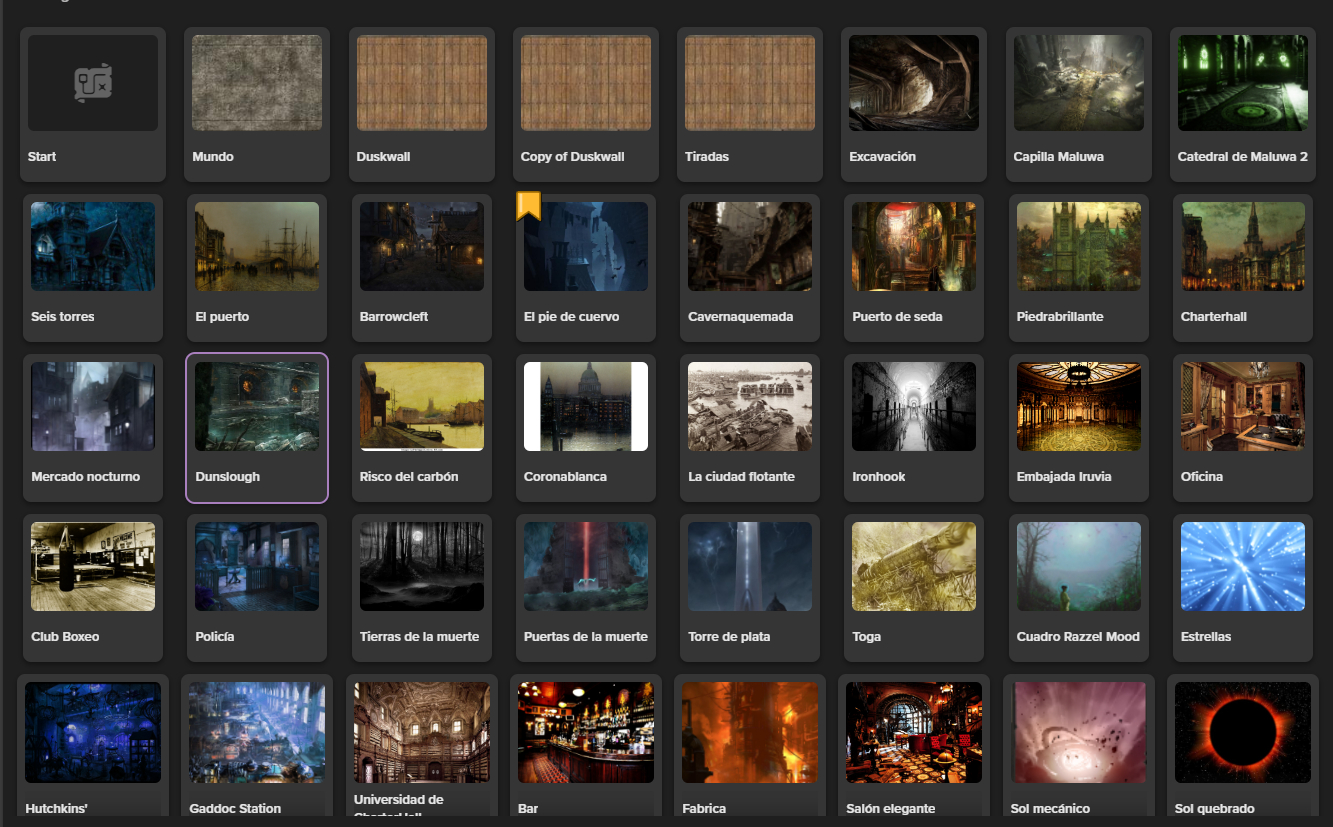
Task: Open the Coronablanca page thumbnail
Action: (x=585, y=407)
